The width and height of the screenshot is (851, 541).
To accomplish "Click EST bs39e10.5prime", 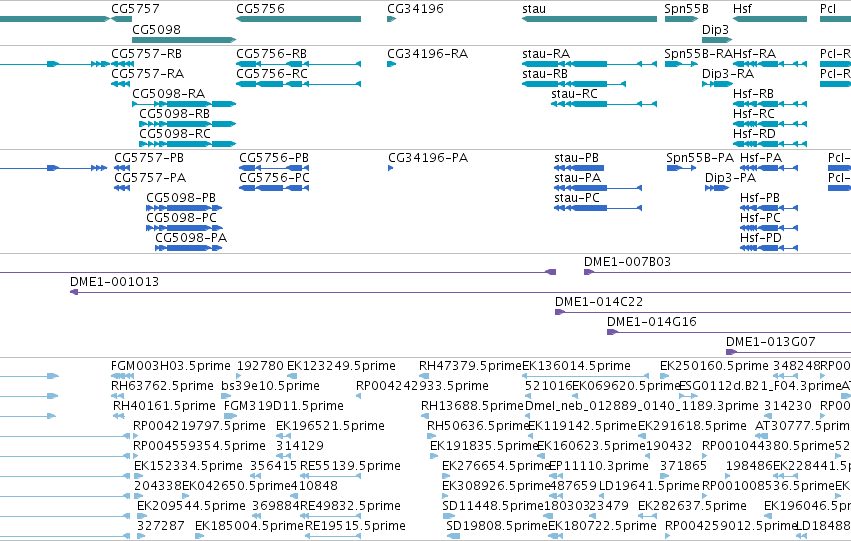I will click(x=271, y=386).
